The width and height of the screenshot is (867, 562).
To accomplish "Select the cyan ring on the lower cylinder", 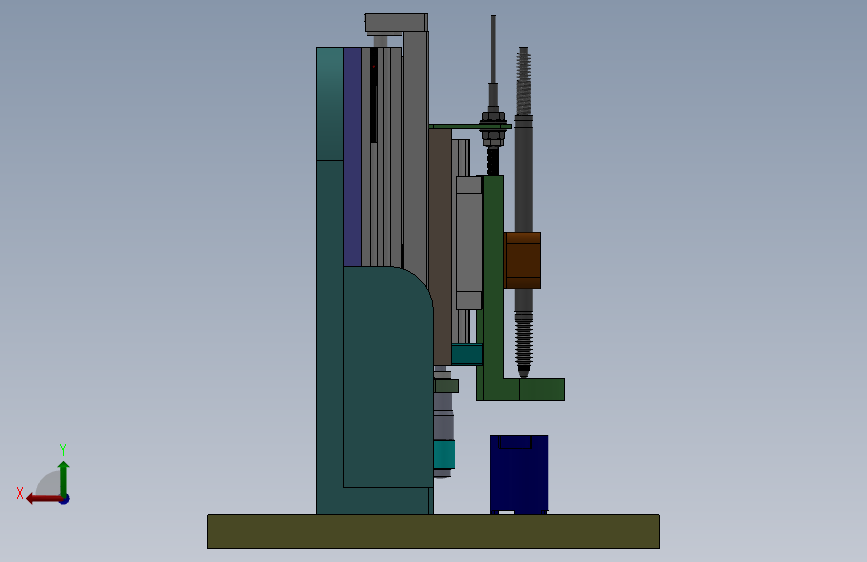I will [x=444, y=455].
